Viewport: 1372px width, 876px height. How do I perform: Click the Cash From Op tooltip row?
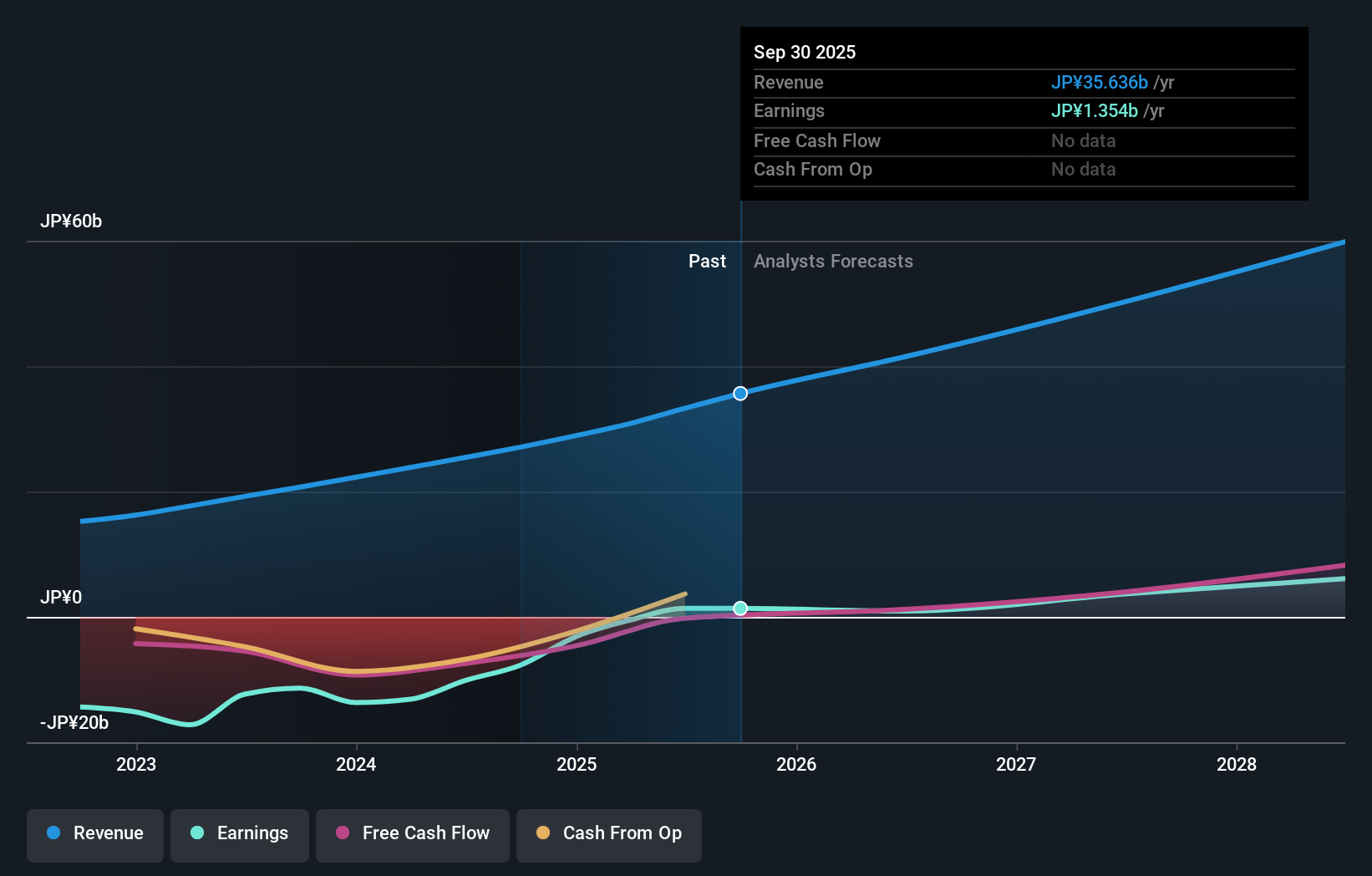[x=813, y=169]
